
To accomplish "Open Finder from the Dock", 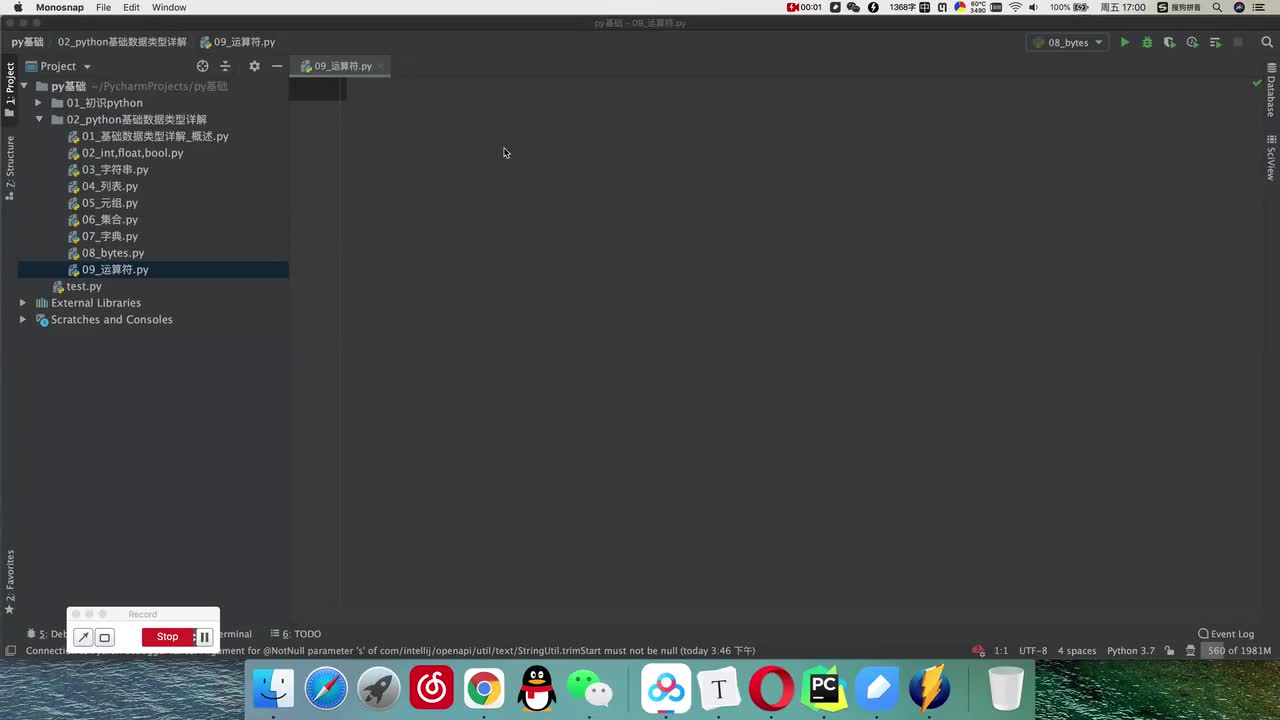I will click(273, 688).
